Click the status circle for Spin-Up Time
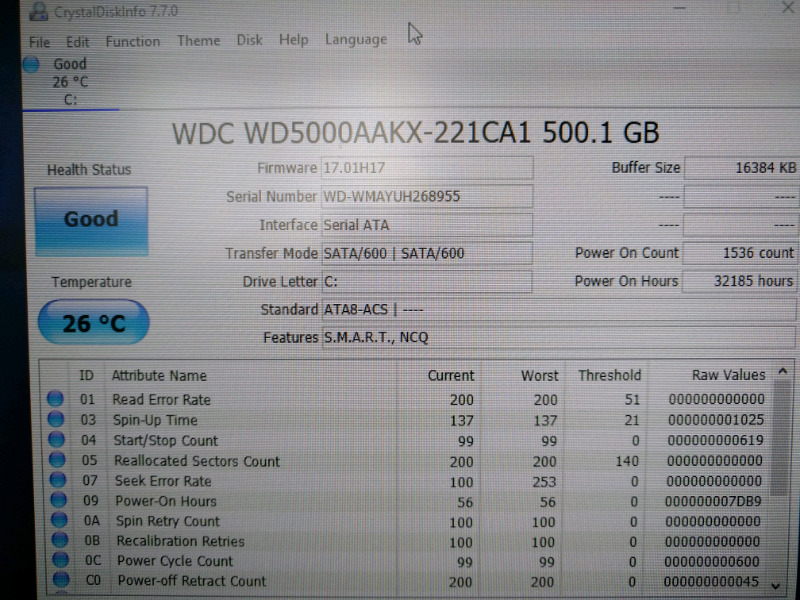This screenshot has width=800, height=600. pos(56,419)
